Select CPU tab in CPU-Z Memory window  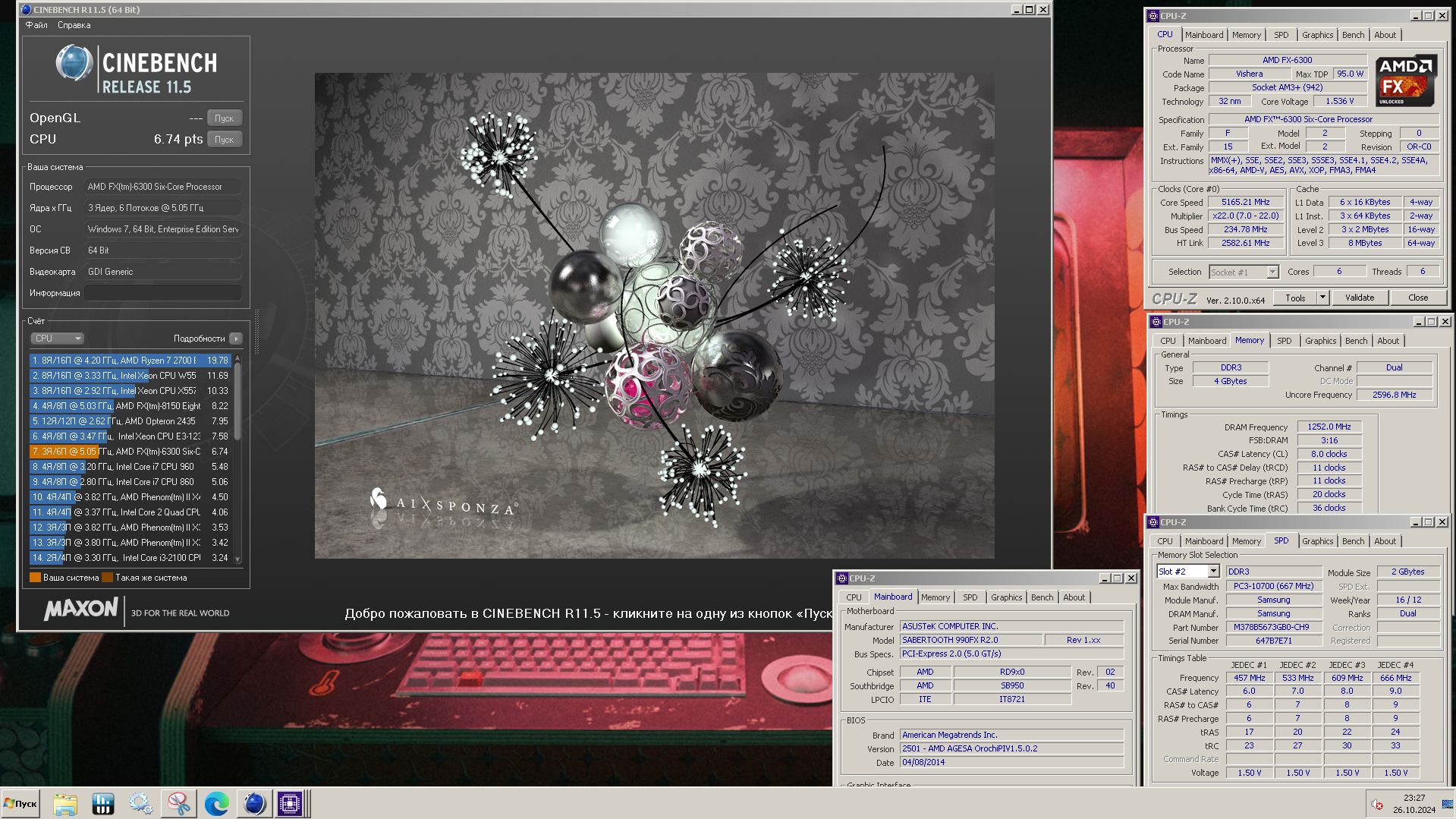coord(1168,341)
